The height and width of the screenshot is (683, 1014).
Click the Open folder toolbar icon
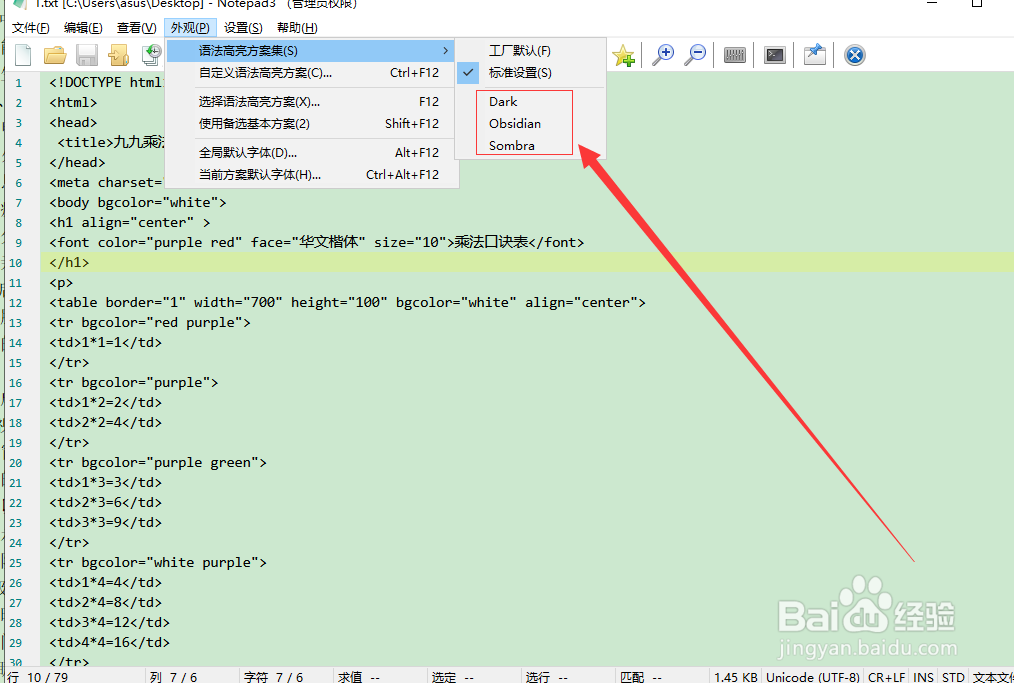point(55,55)
